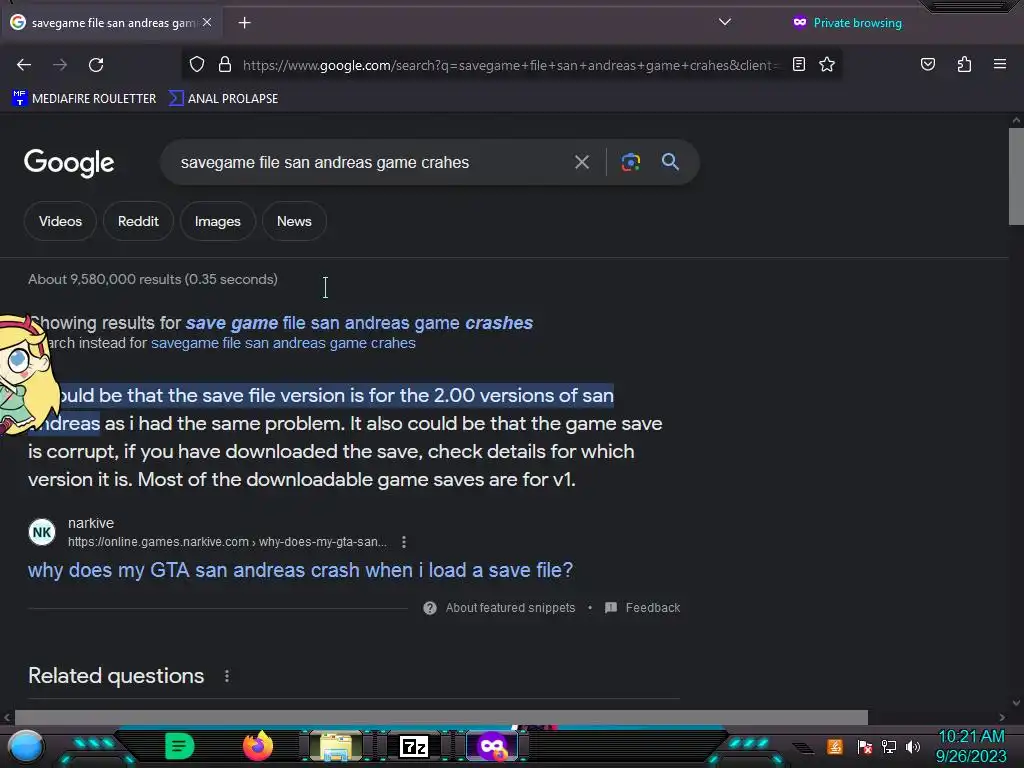The height and width of the screenshot is (768, 1024).
Task: Filter results by Images
Action: (217, 221)
